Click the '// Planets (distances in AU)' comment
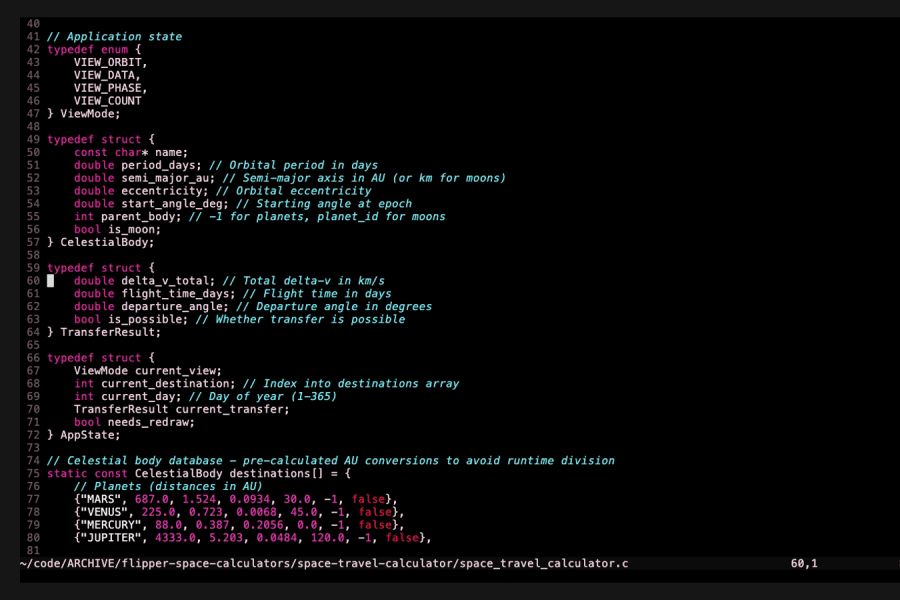 click(x=168, y=486)
